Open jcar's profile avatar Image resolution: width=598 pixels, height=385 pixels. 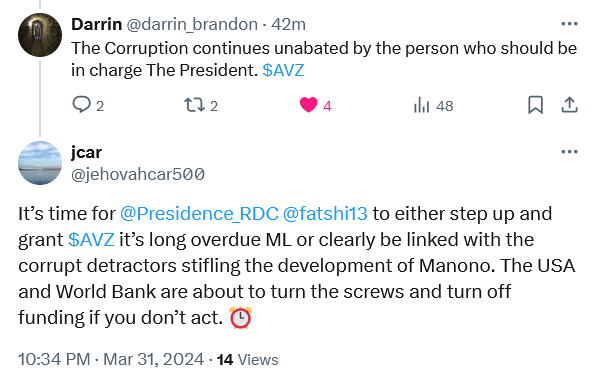[40, 163]
